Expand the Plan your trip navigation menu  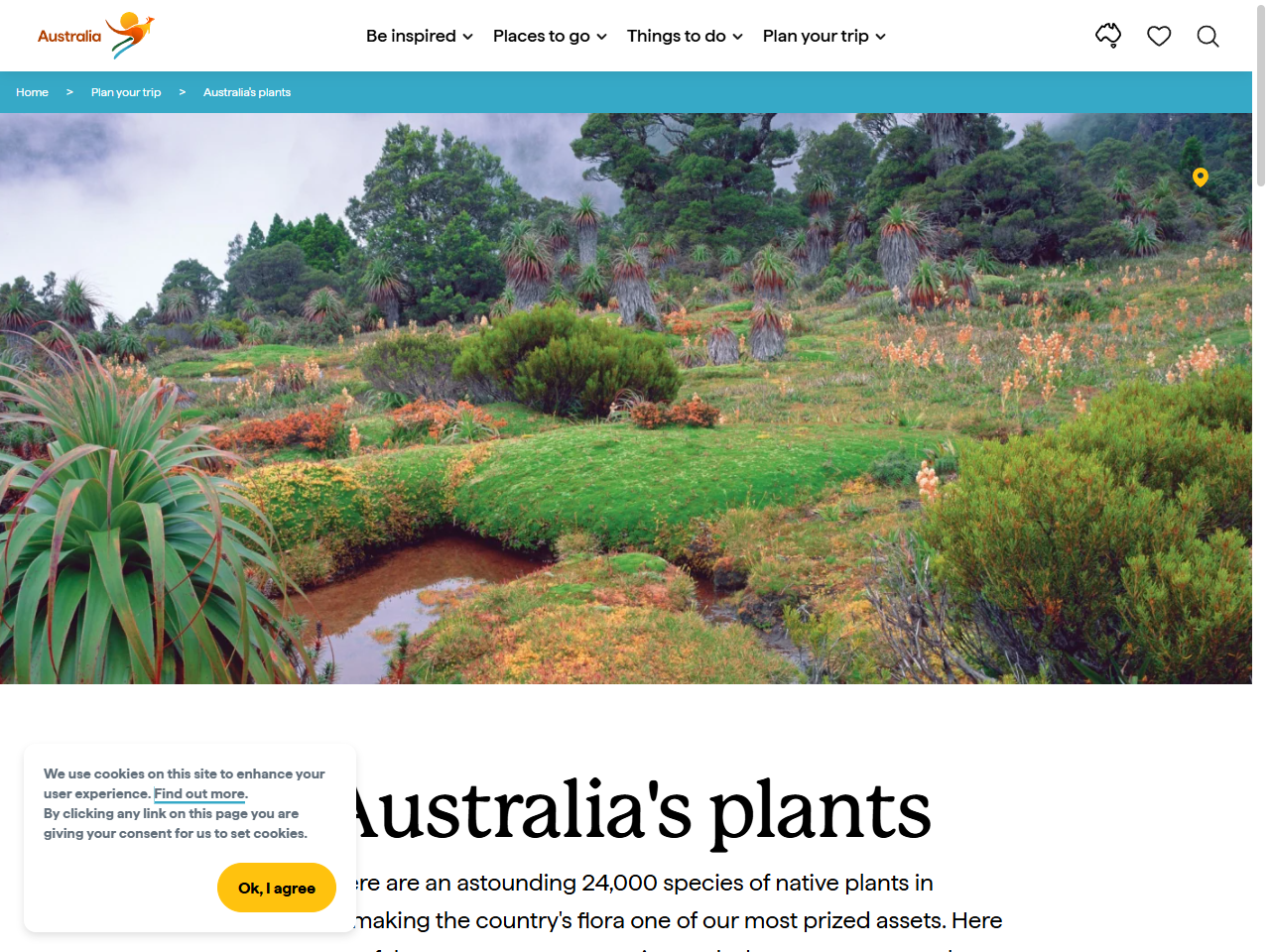tap(816, 36)
